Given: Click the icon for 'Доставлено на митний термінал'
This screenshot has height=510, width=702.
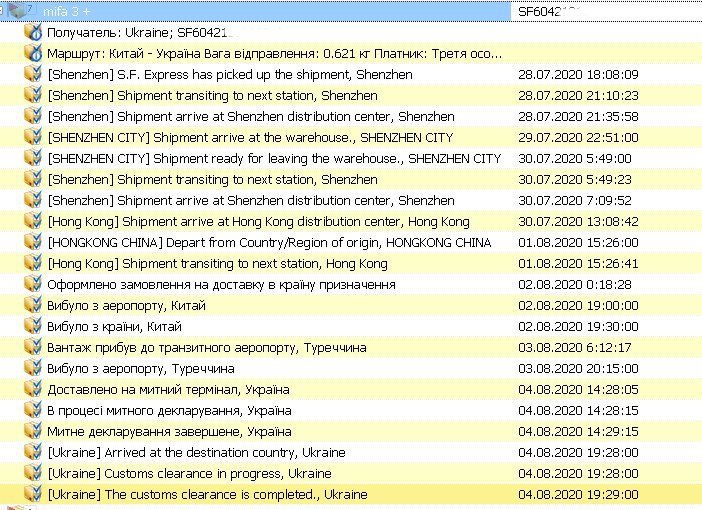Looking at the screenshot, I should click(x=33, y=390).
